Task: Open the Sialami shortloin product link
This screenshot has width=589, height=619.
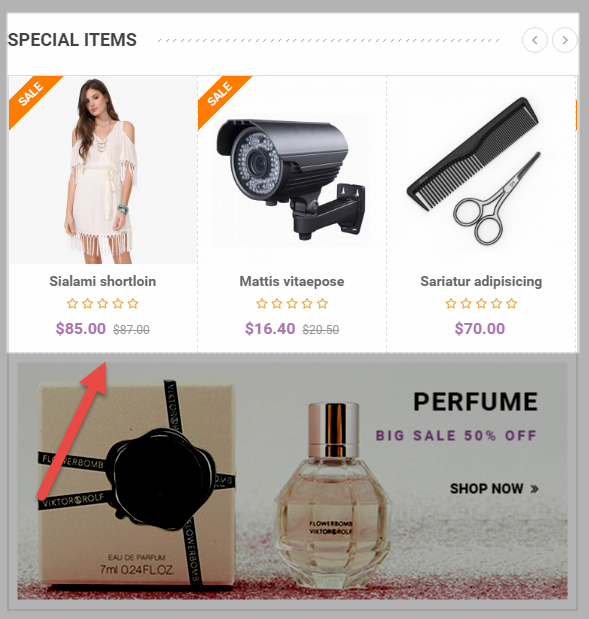Action: 103,281
